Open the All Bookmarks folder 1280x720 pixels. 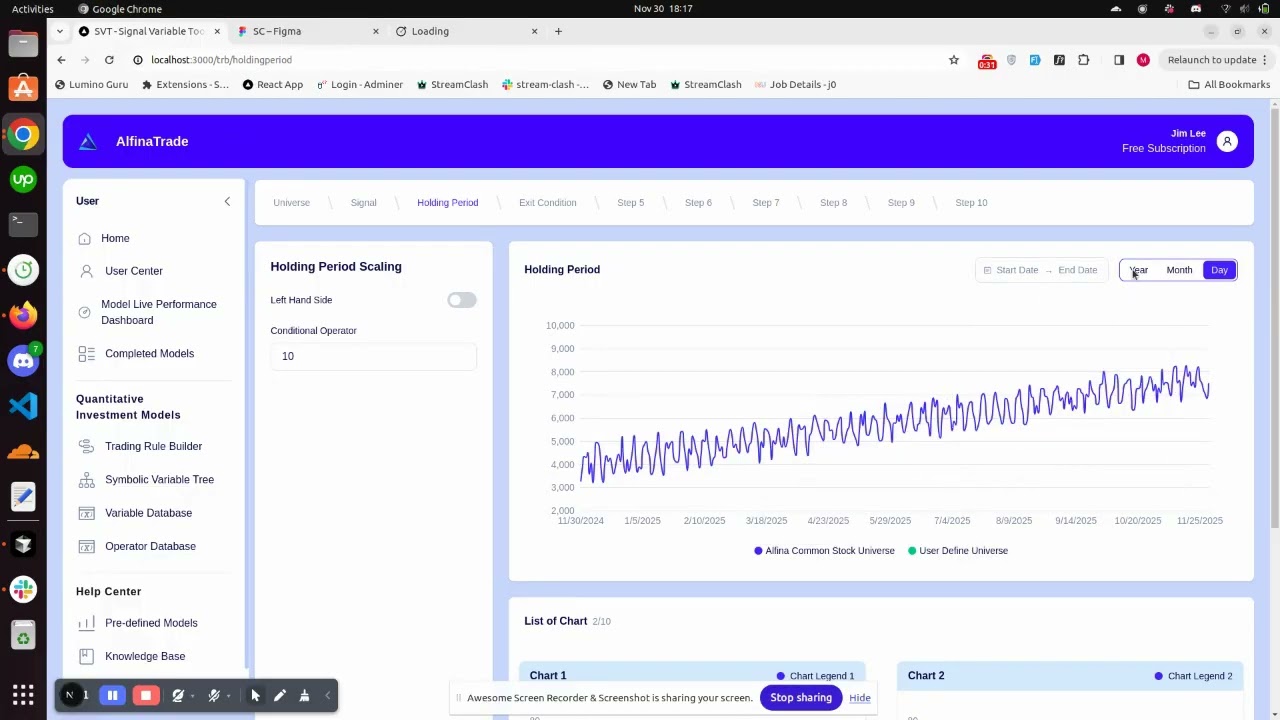click(x=1229, y=85)
